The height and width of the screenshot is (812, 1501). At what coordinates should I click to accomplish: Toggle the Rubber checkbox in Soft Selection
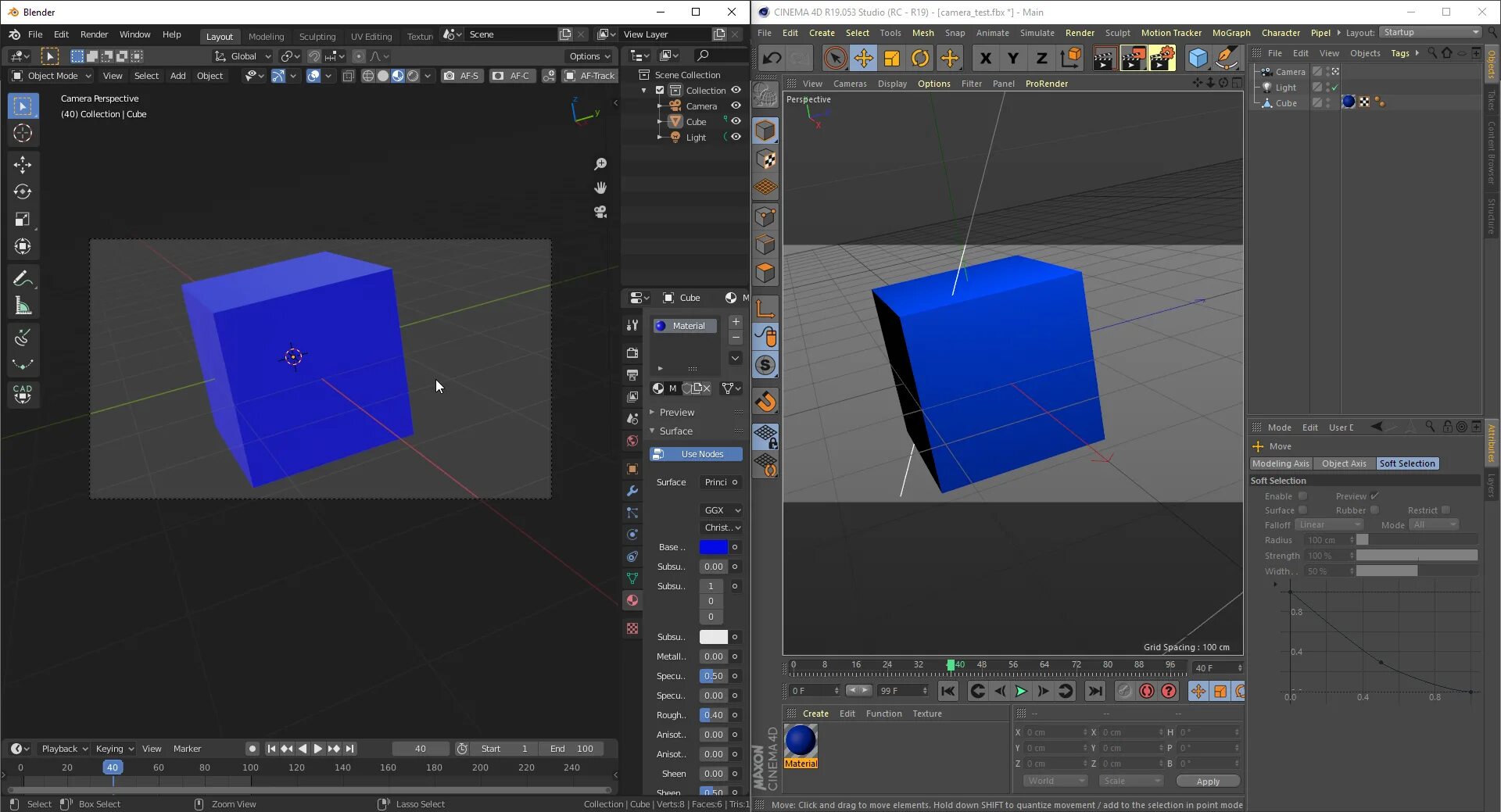(x=1374, y=510)
